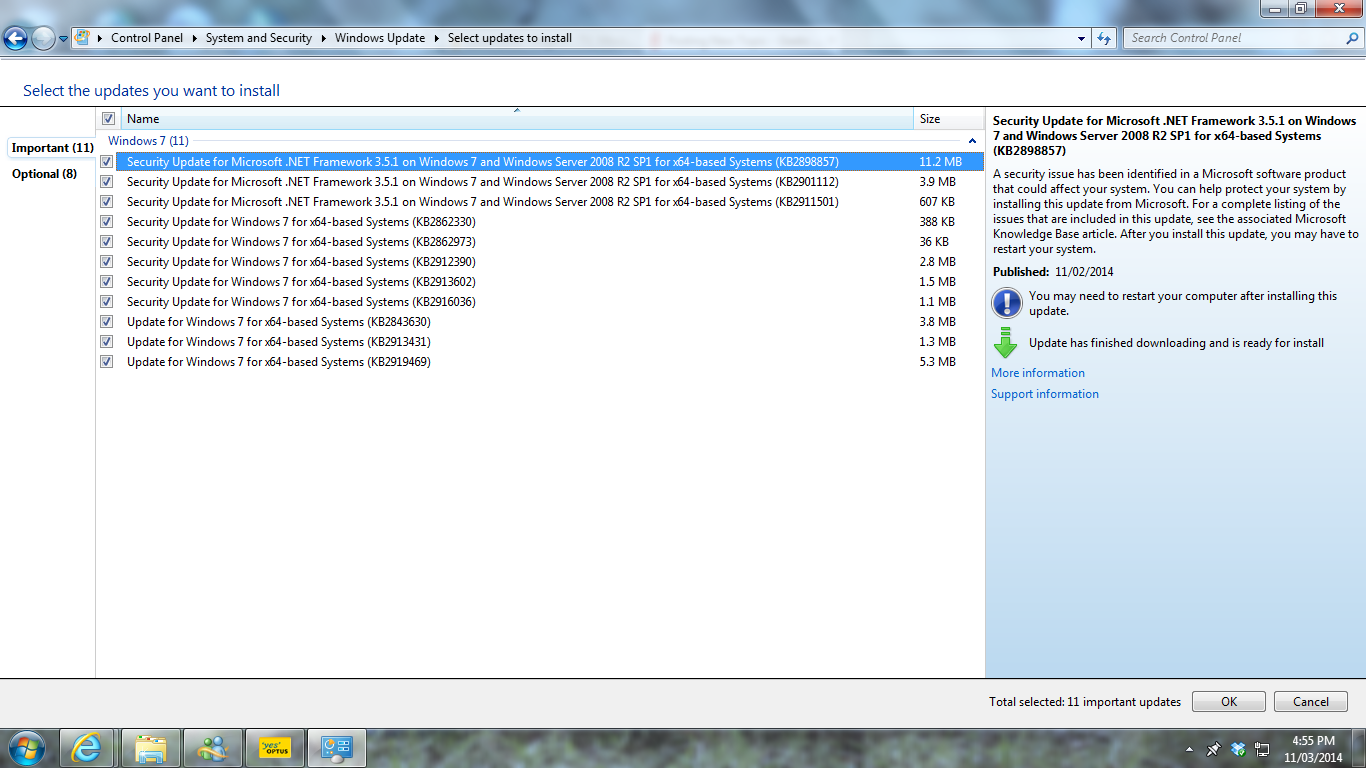Open Windows Live Messenger taskbar icon
The image size is (1366, 768).
[212, 748]
